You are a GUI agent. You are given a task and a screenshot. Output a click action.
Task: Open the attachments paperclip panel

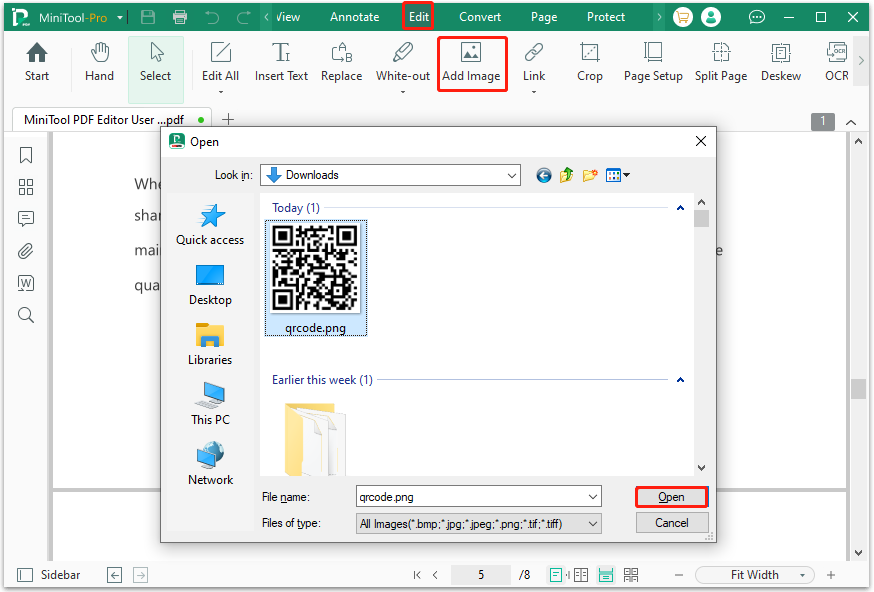tap(26, 251)
